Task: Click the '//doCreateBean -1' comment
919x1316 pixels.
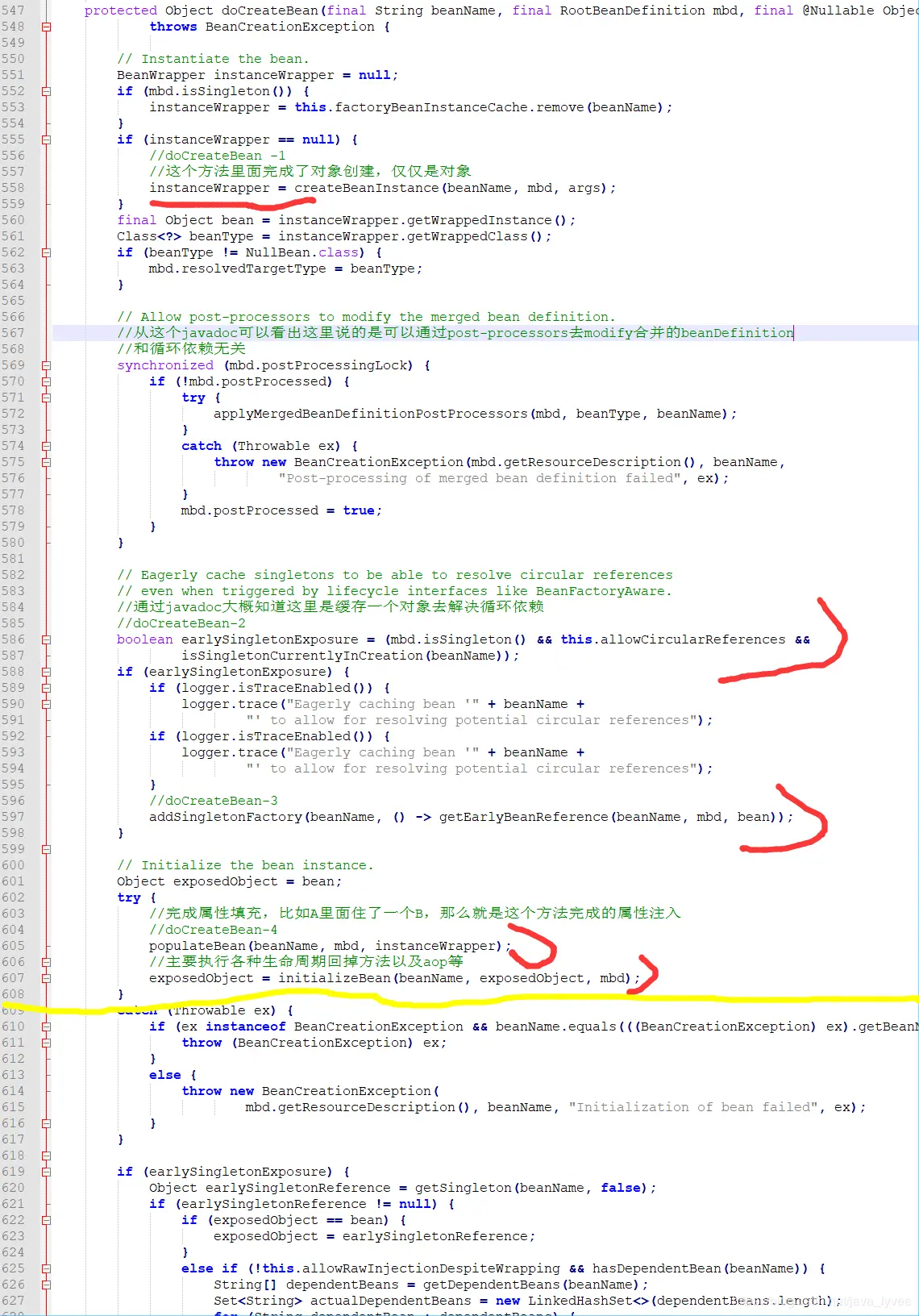Action: tap(218, 156)
